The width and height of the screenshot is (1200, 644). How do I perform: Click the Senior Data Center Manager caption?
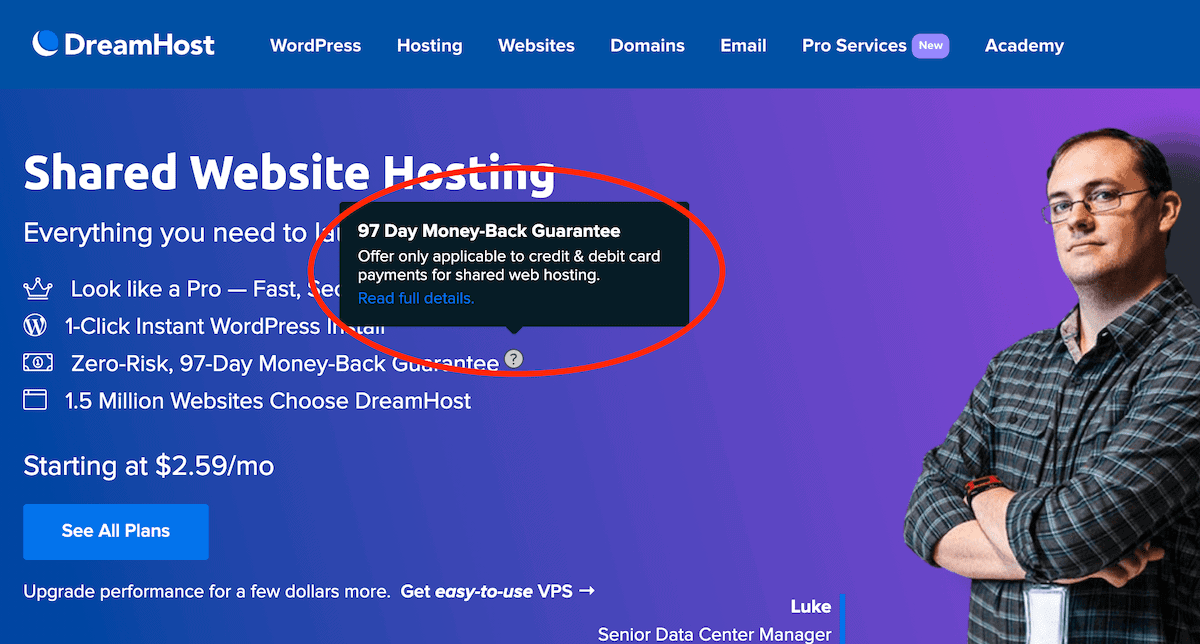tap(714, 634)
